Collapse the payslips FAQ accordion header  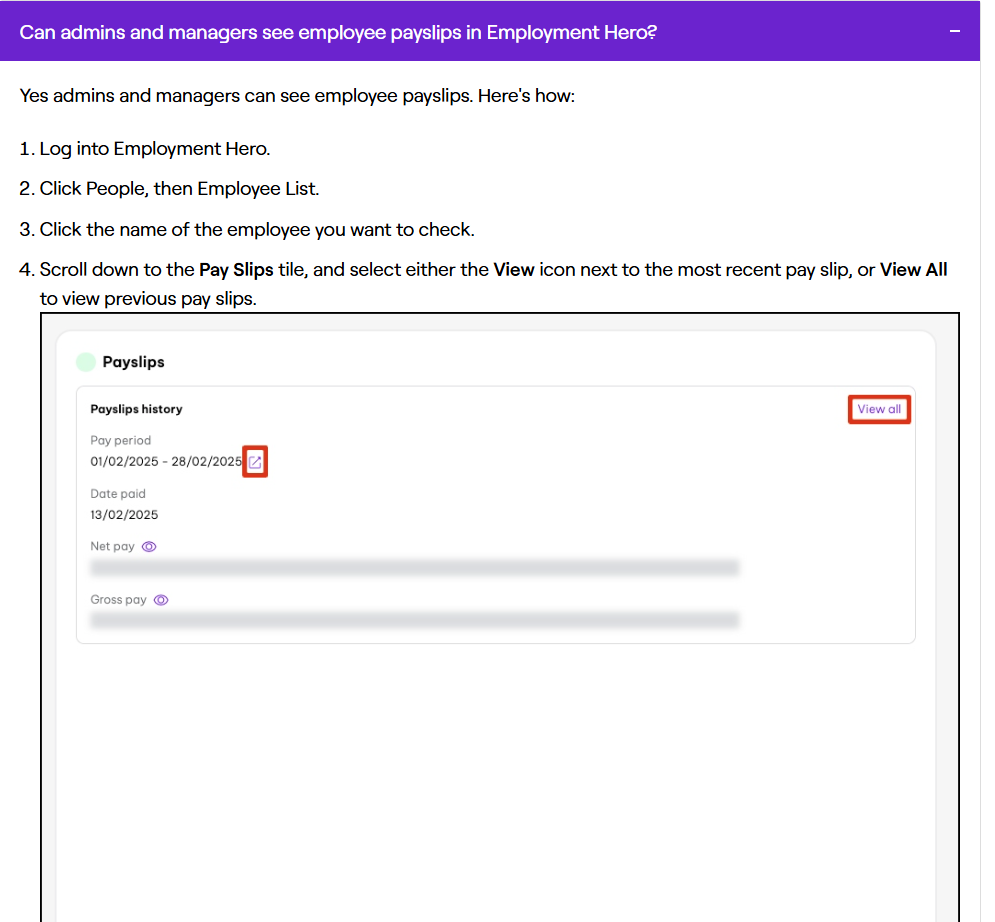(x=489, y=31)
